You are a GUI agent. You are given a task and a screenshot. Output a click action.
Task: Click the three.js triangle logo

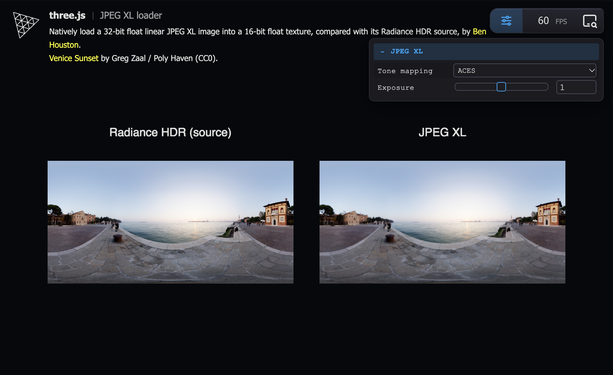(25, 24)
